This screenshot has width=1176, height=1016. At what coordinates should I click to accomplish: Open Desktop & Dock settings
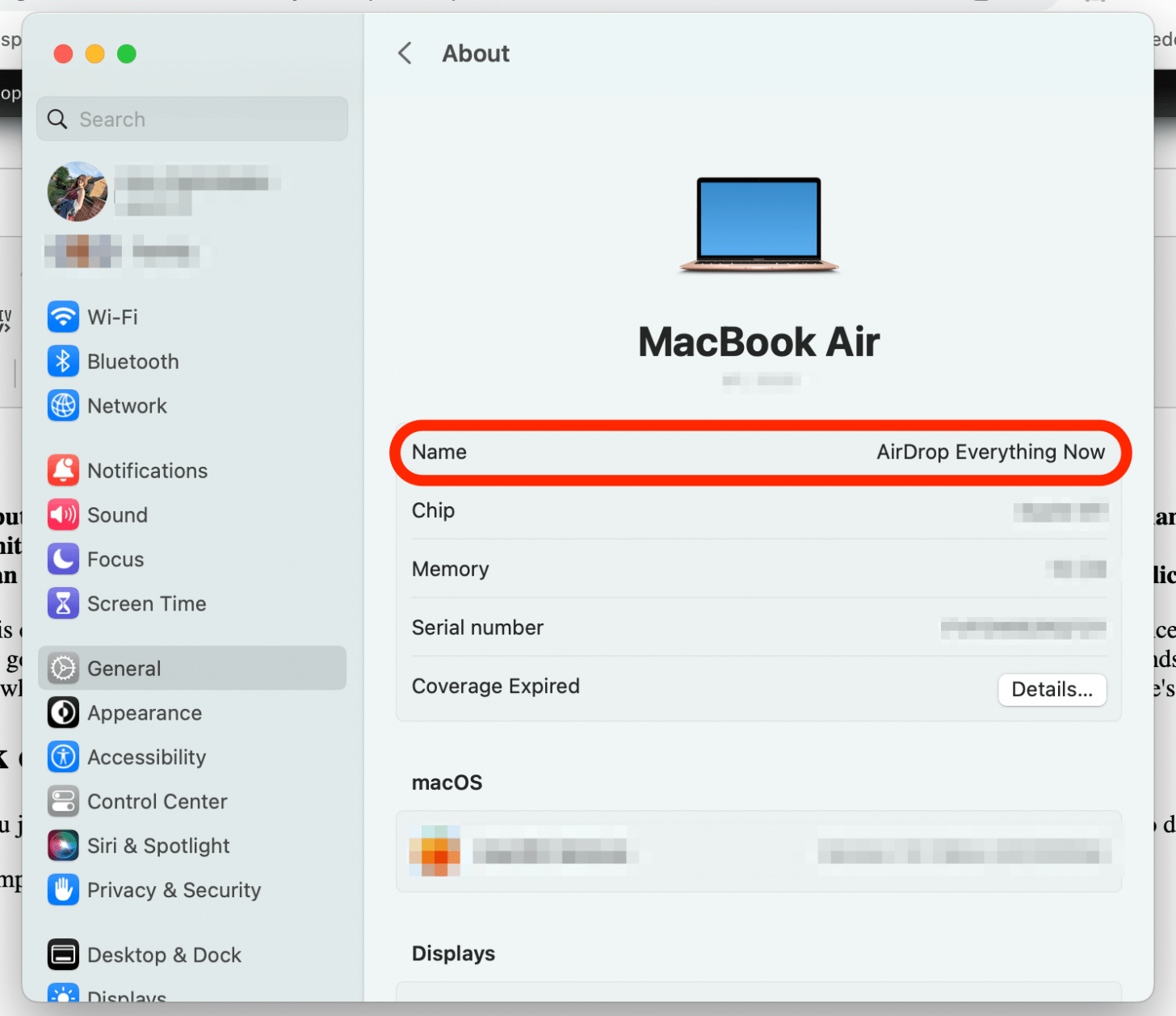(x=164, y=955)
